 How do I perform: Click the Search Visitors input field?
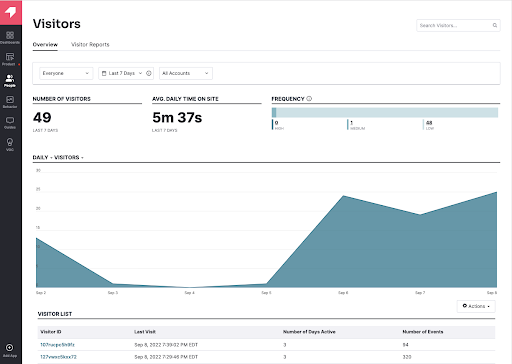458,25
